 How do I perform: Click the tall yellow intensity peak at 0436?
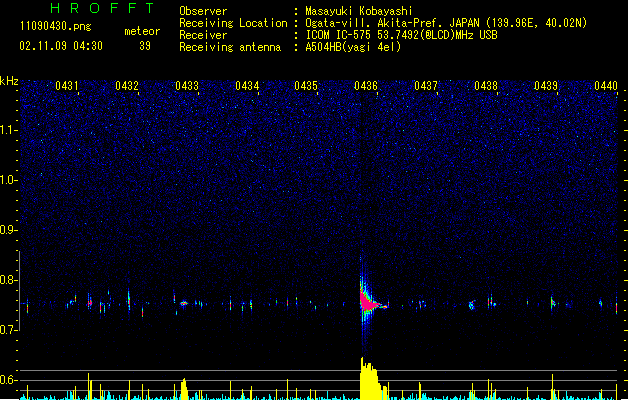tap(370, 379)
